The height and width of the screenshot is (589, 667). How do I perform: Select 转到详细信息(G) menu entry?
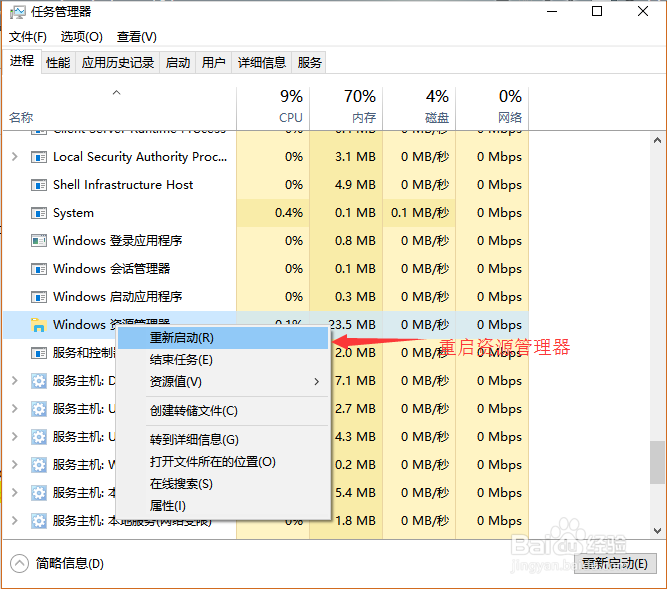(x=223, y=440)
